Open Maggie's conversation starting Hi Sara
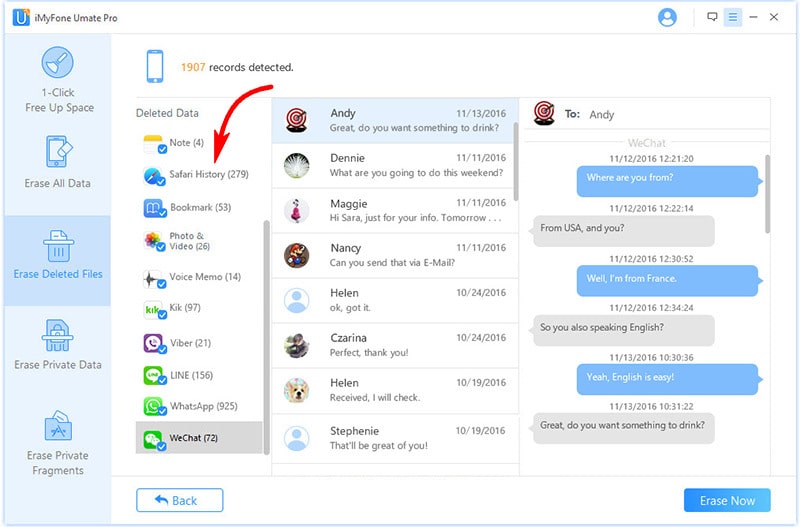 pos(394,210)
